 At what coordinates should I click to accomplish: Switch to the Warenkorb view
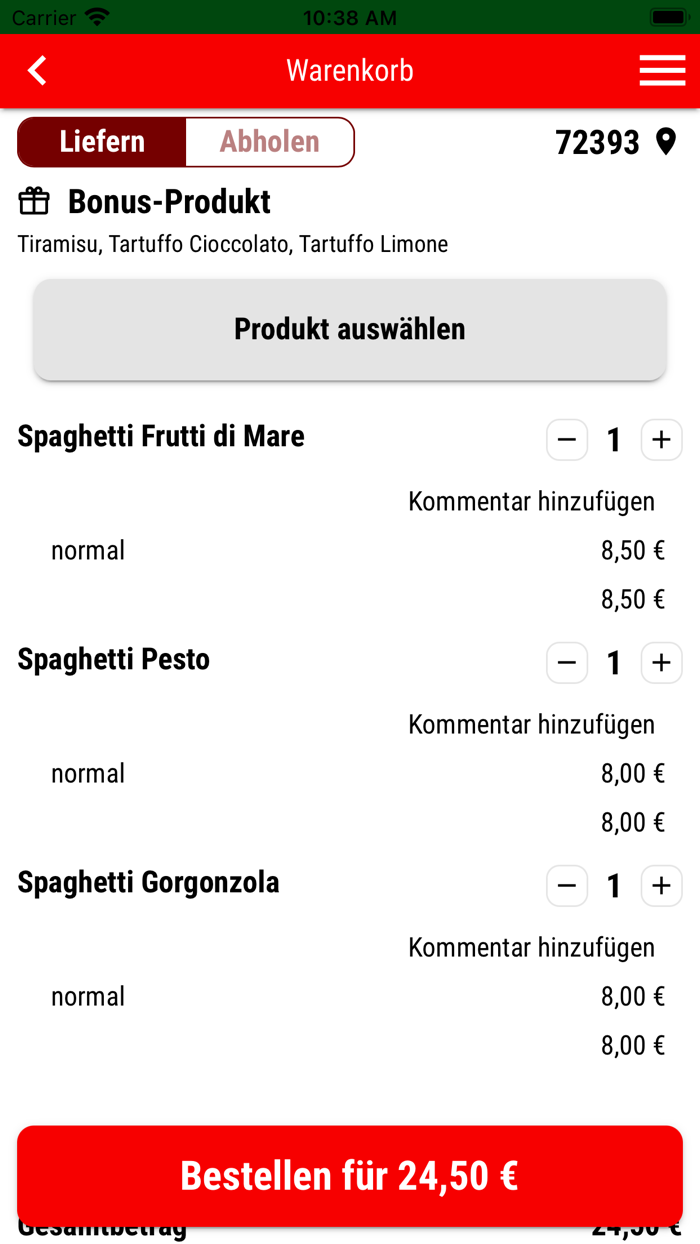tap(349, 70)
